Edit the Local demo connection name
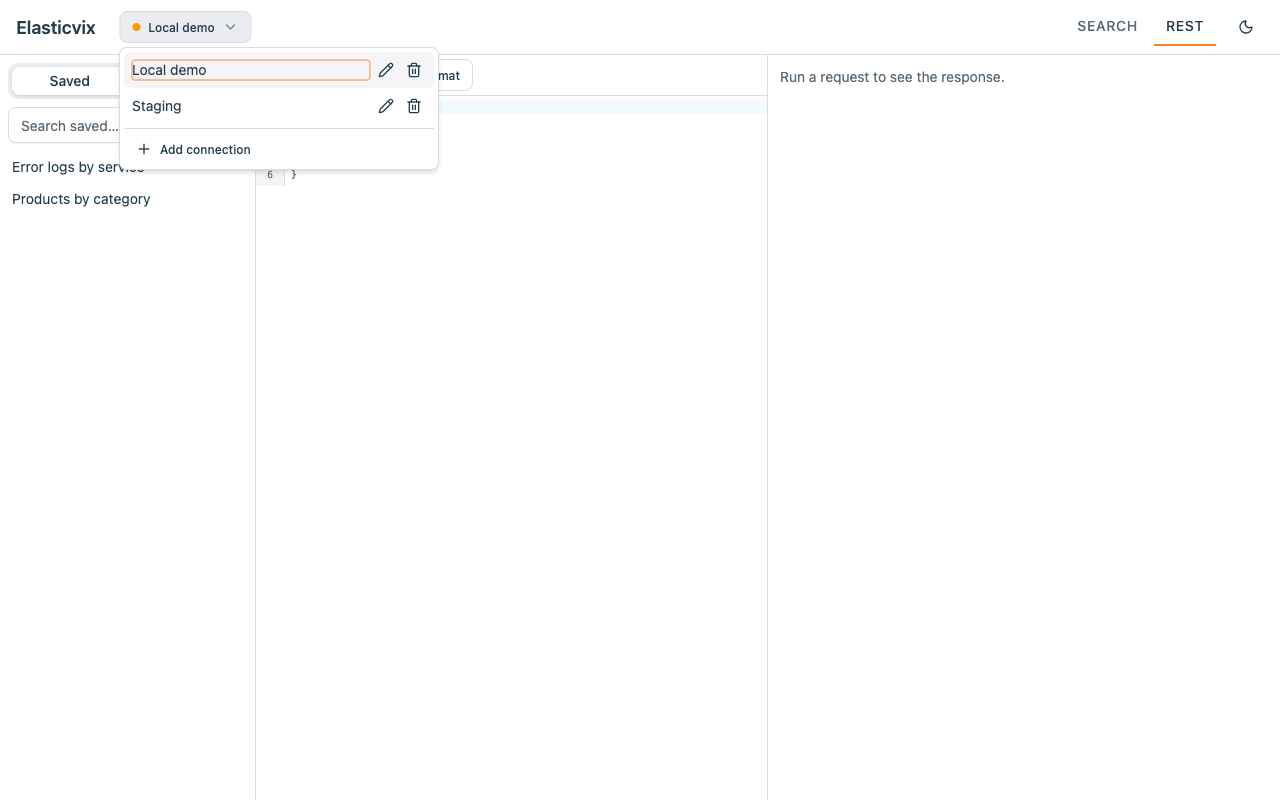Viewport: 1280px width, 800px height. pos(386,70)
